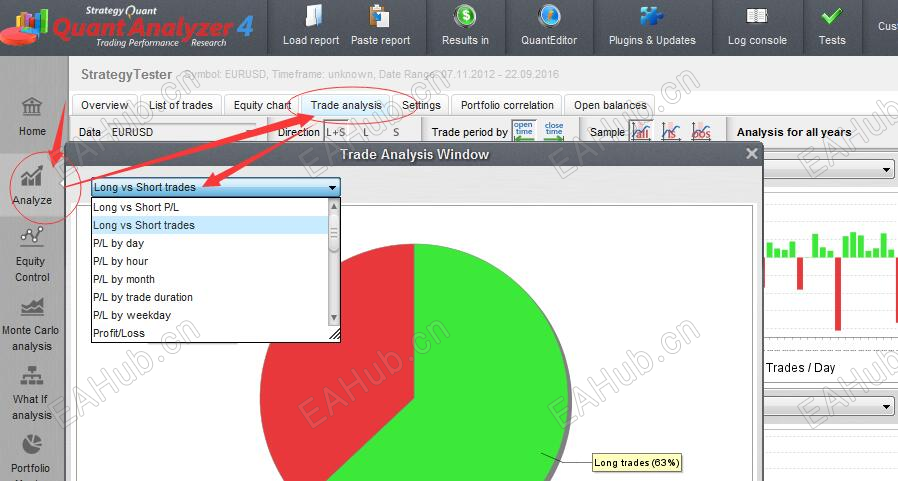Choose Long vs Short P/L option

tap(210, 207)
